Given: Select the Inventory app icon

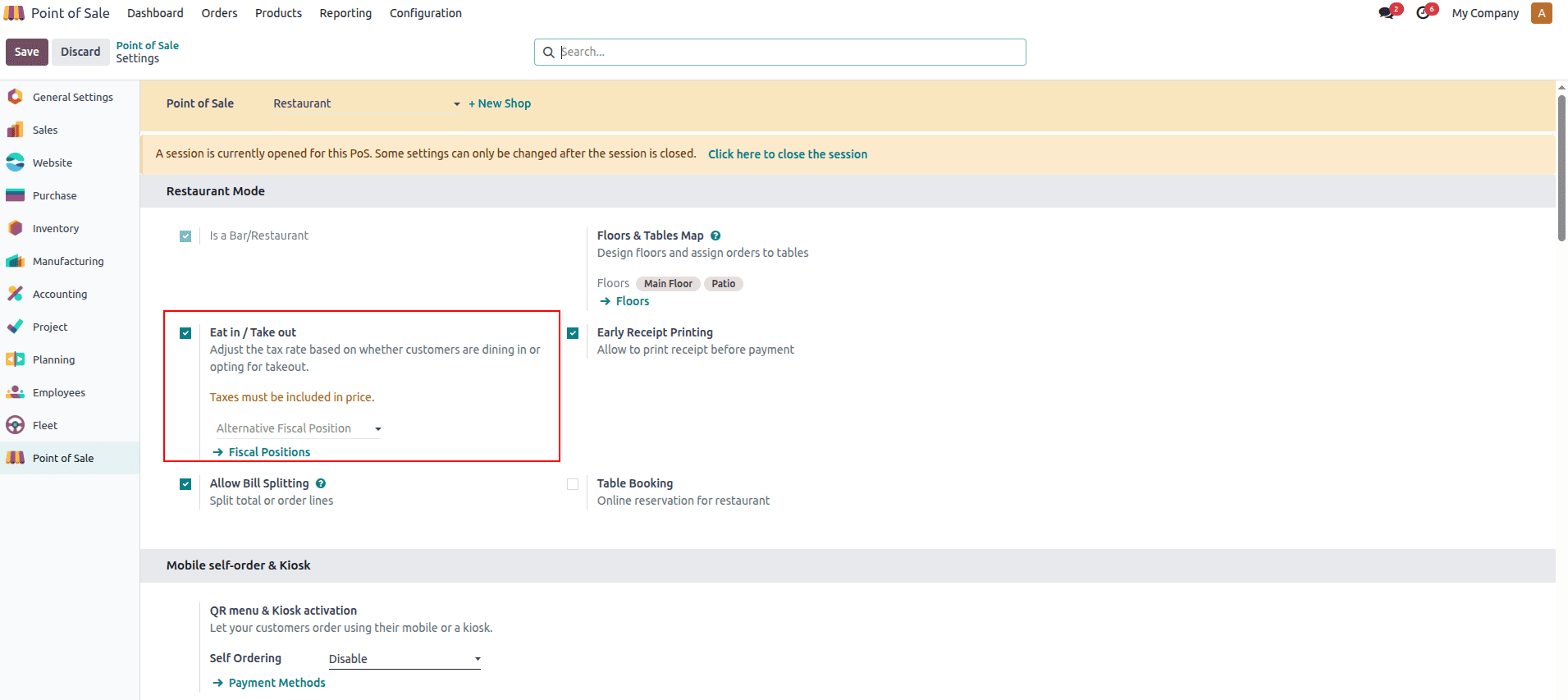Looking at the screenshot, I should pyautogui.click(x=15, y=228).
